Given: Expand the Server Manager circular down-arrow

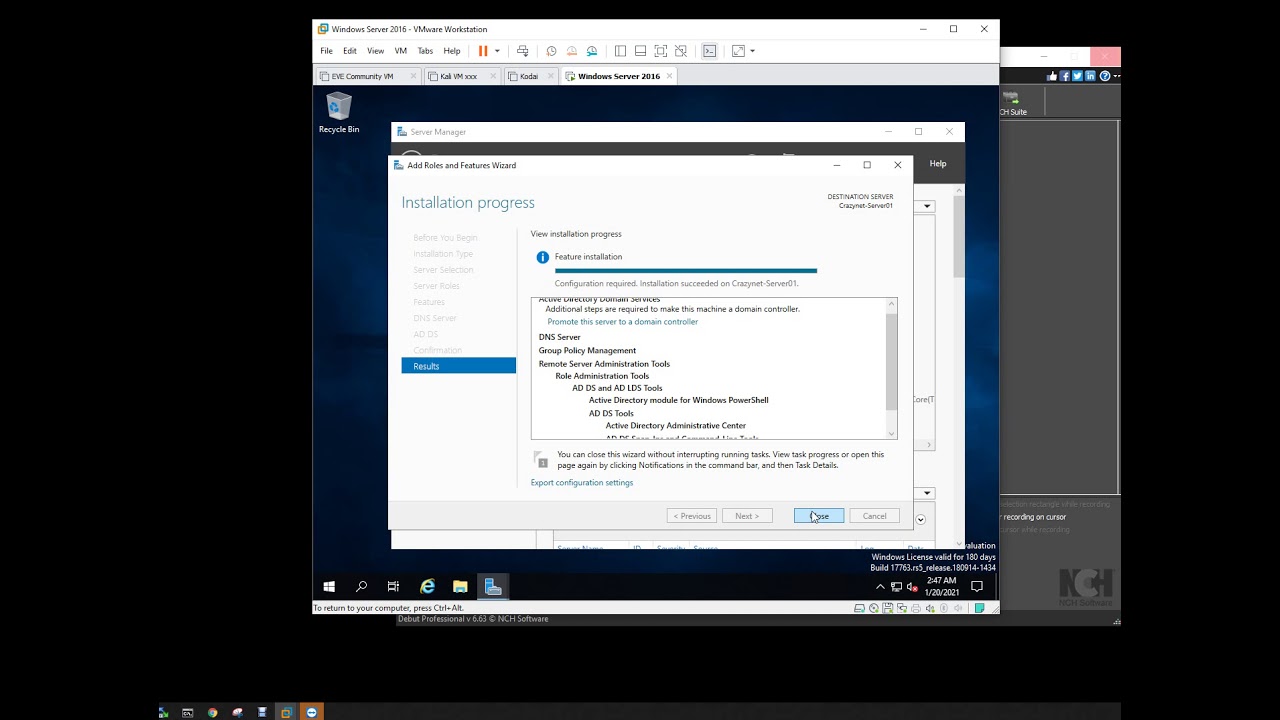Looking at the screenshot, I should click(x=921, y=520).
